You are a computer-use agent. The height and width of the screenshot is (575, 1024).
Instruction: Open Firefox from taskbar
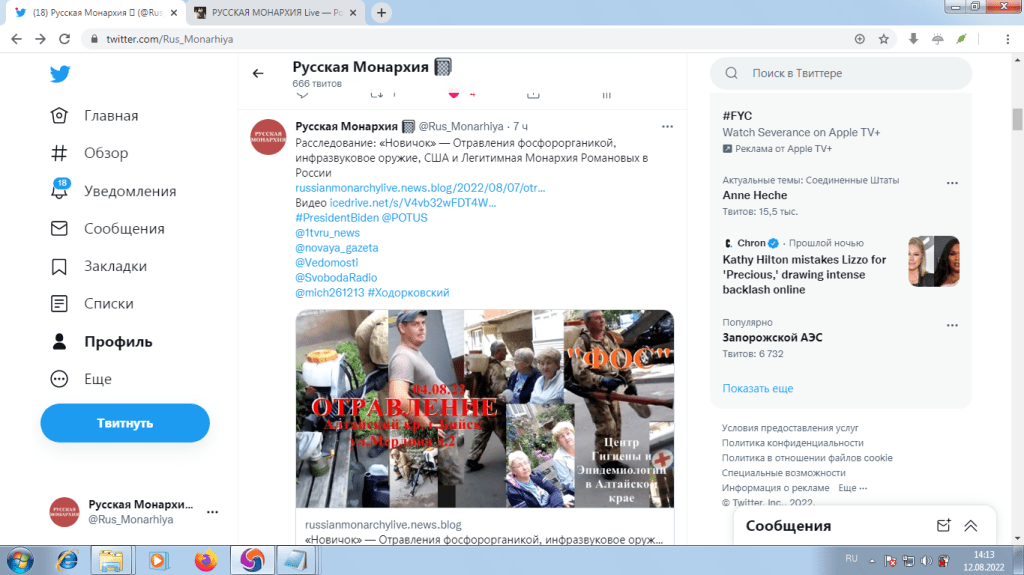206,561
